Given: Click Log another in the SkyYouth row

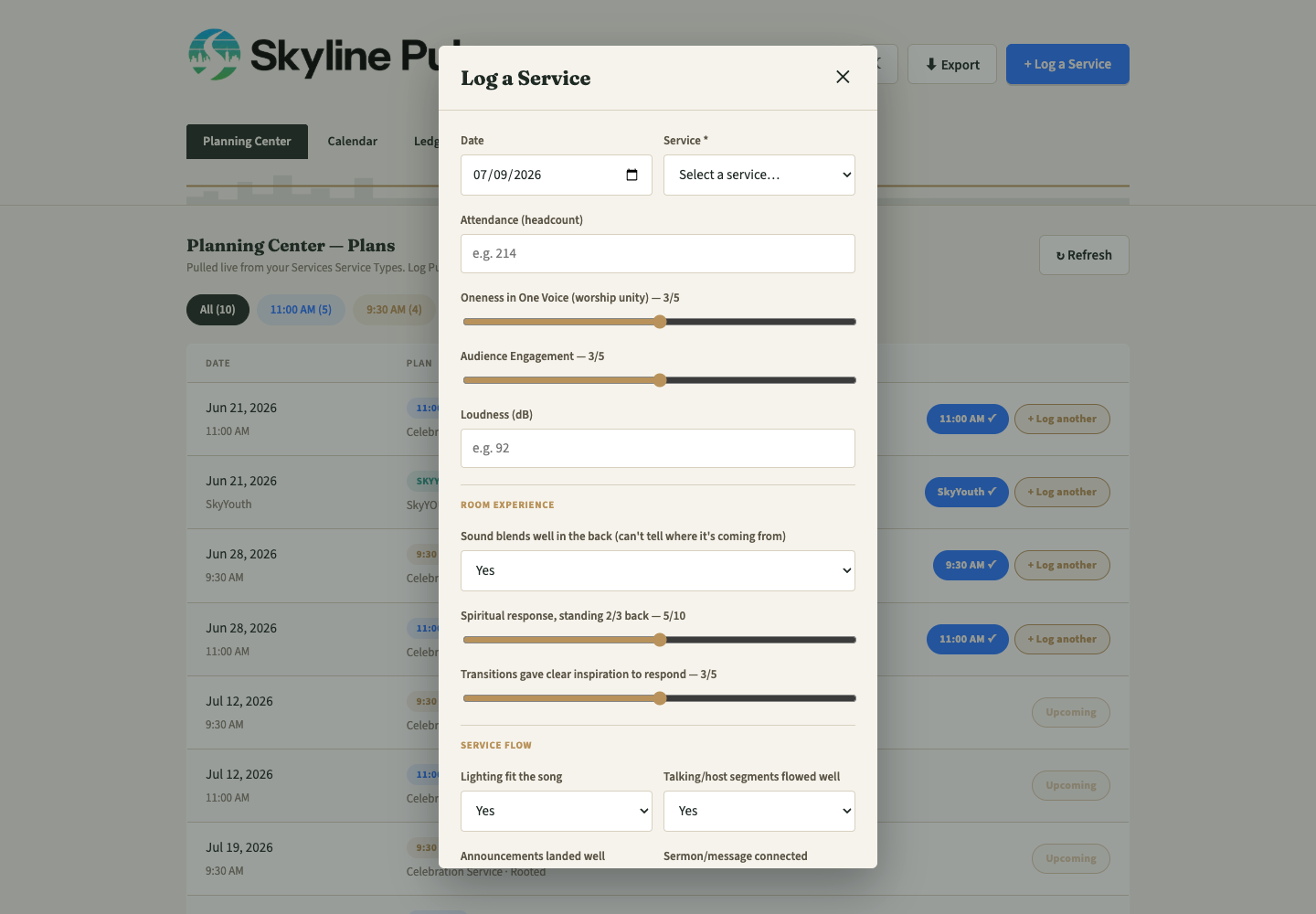Looking at the screenshot, I should (1062, 492).
